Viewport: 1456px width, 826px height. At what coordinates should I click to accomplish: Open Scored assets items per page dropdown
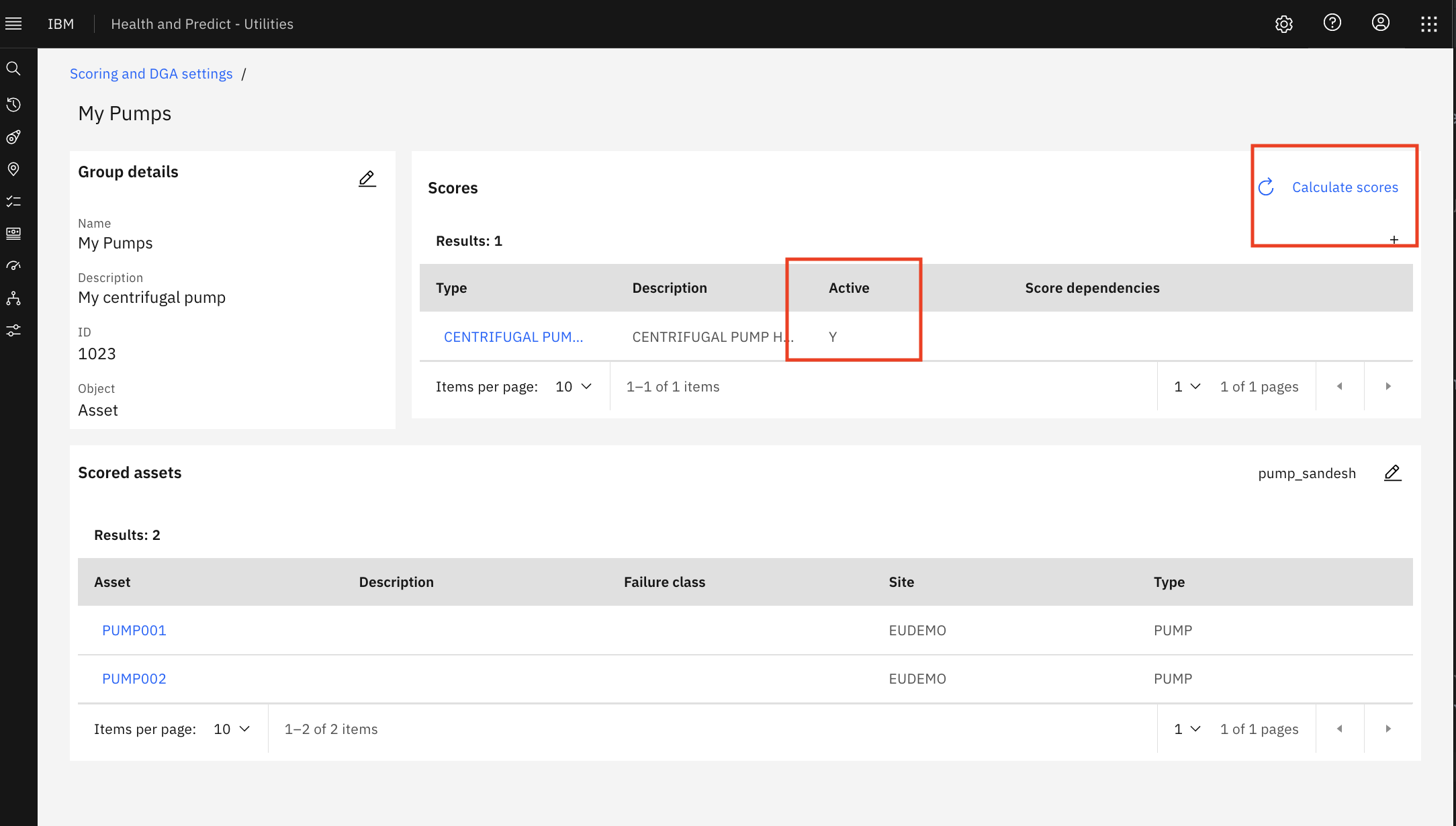pos(232,729)
